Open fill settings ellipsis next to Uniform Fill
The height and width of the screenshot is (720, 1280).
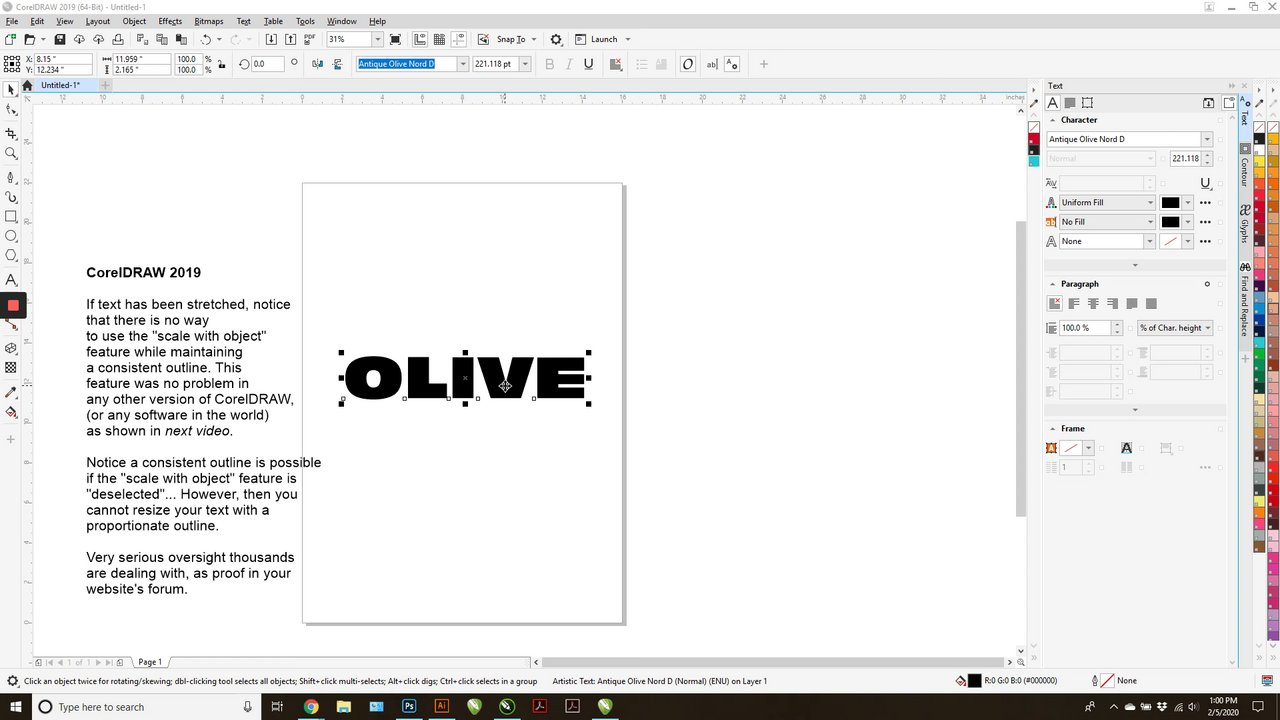coord(1205,202)
